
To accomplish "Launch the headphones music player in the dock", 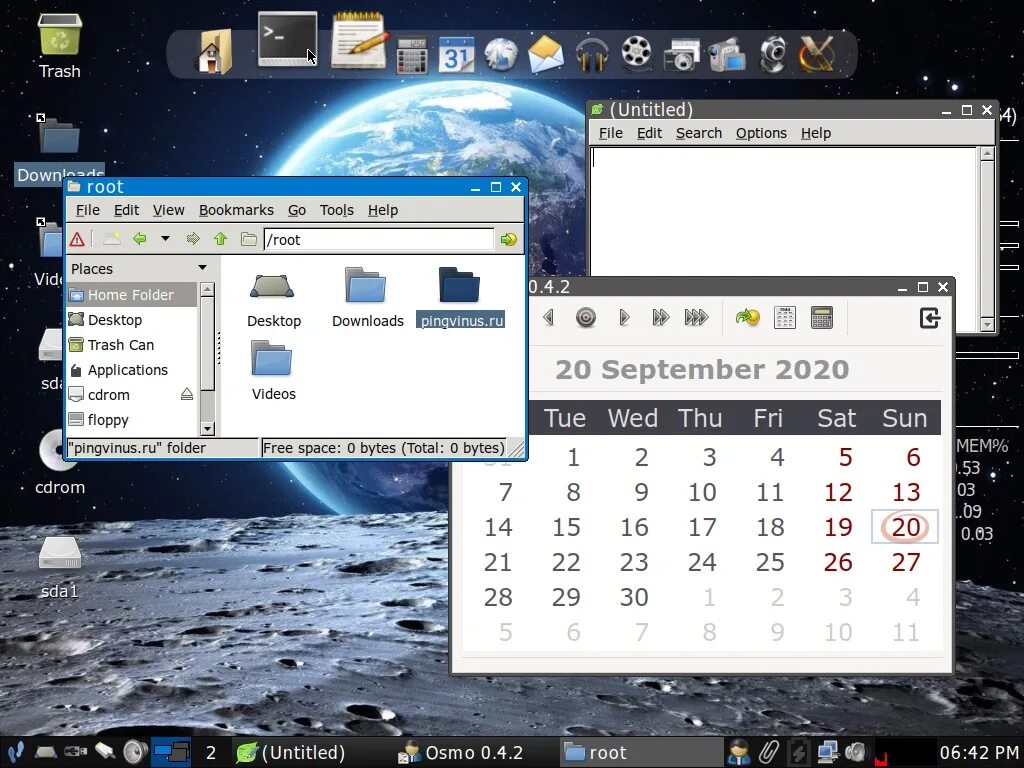I will click(592, 55).
